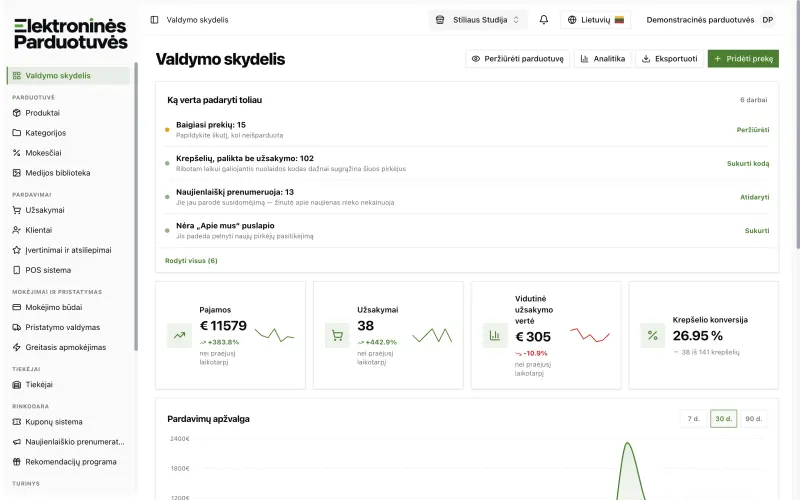Click the Produktai box icon
This screenshot has width=800, height=500.
pos(17,113)
